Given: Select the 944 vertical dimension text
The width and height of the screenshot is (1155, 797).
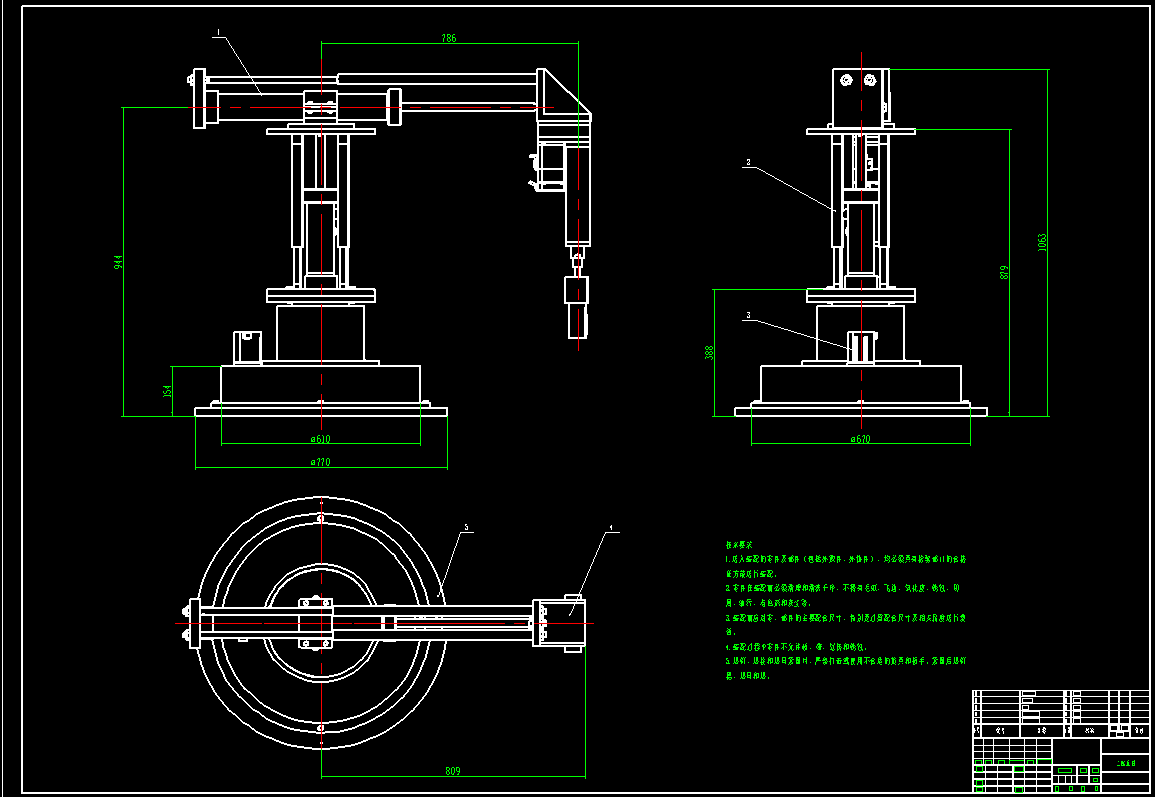Looking at the screenshot, I should pyautogui.click(x=118, y=262).
